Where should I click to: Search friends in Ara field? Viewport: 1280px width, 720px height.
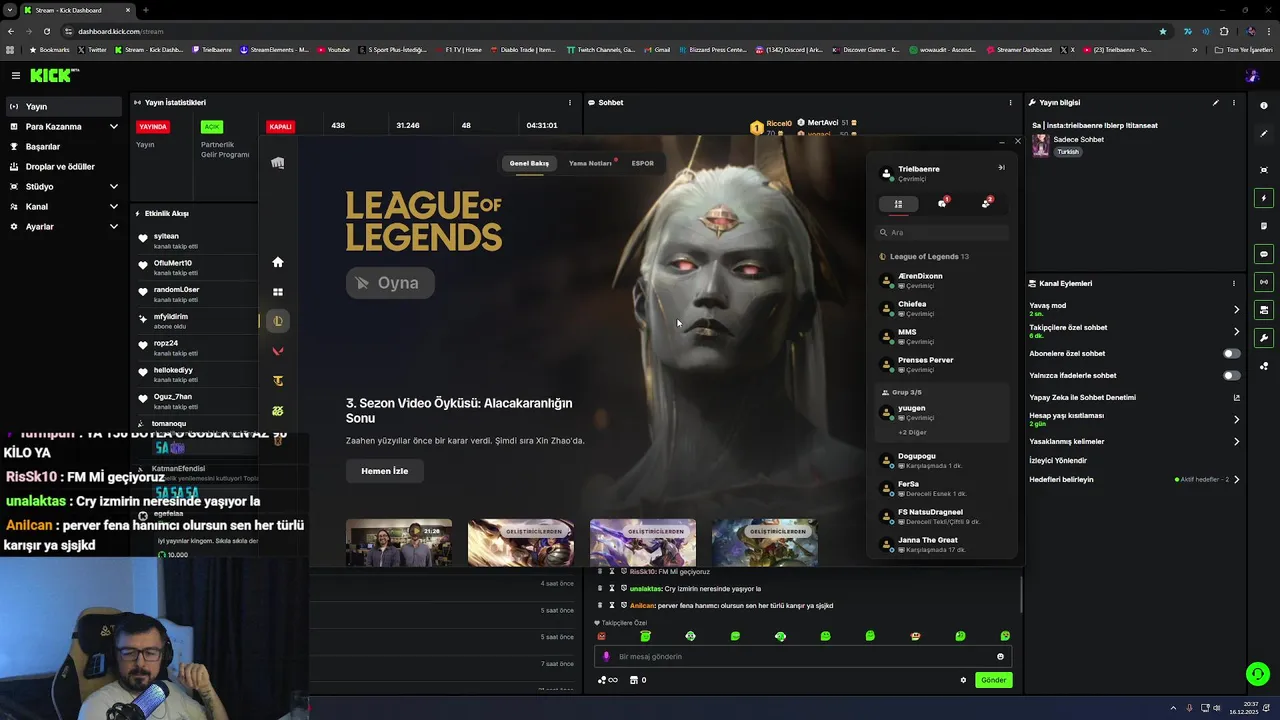click(942, 232)
